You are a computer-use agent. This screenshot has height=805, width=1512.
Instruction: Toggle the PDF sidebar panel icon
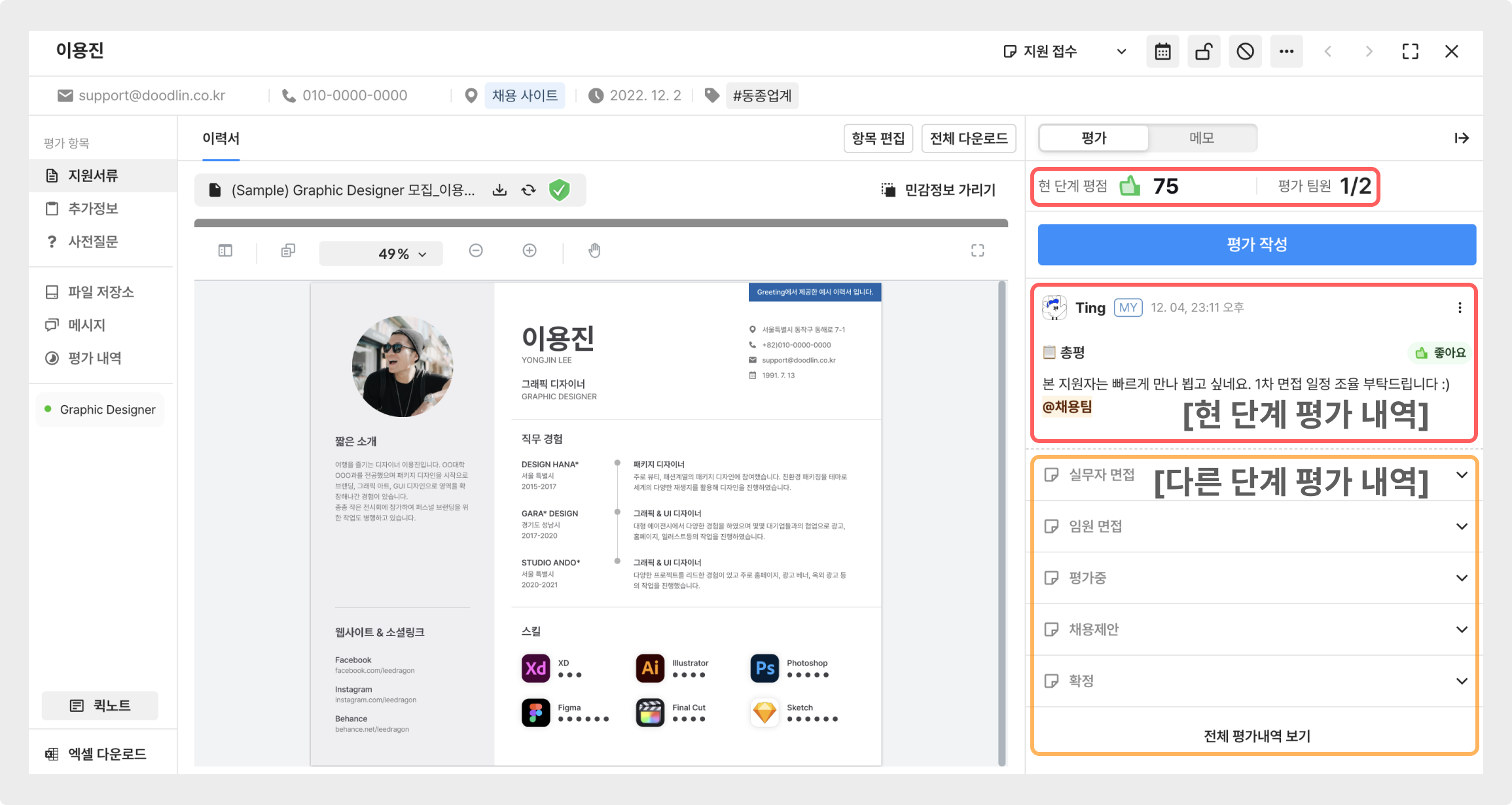click(x=225, y=251)
